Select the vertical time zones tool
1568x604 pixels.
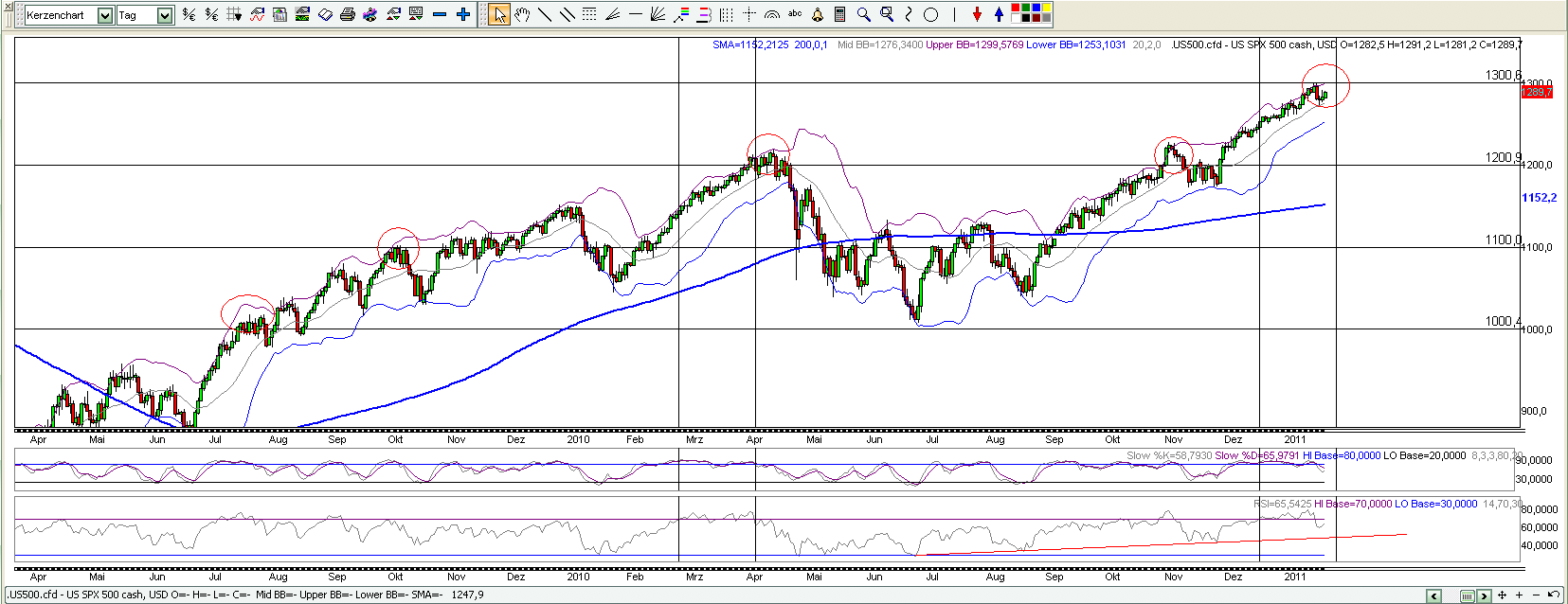[727, 14]
